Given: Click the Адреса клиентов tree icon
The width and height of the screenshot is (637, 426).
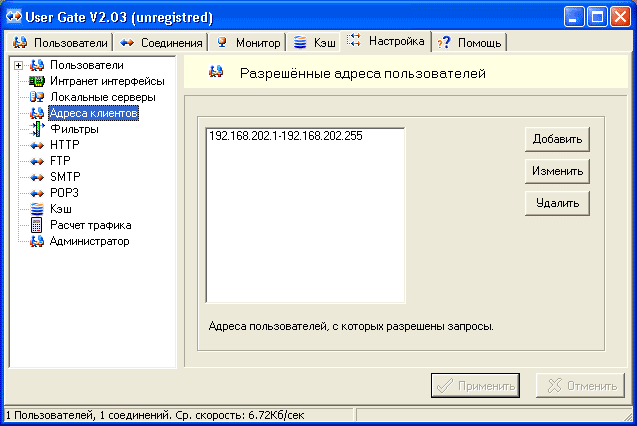Looking at the screenshot, I should 37,113.
